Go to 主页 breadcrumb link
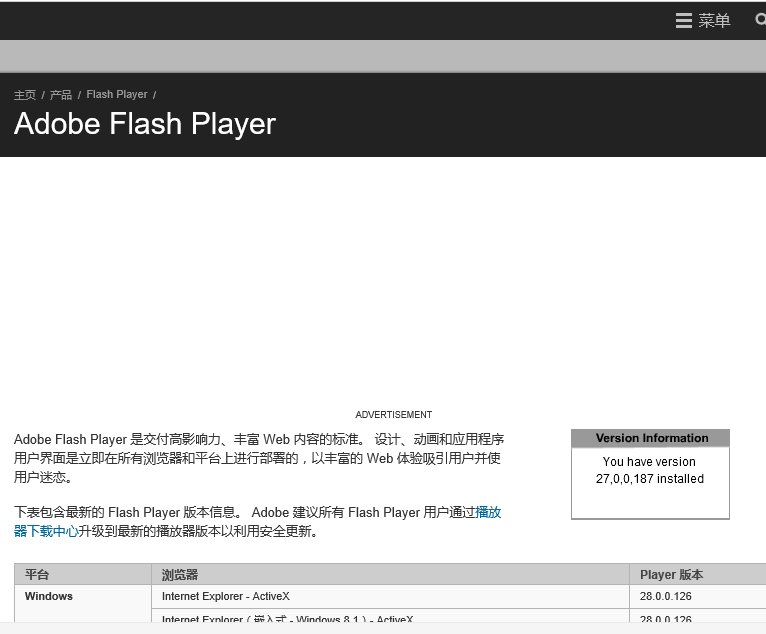The height and width of the screenshot is (634, 766). tap(25, 95)
